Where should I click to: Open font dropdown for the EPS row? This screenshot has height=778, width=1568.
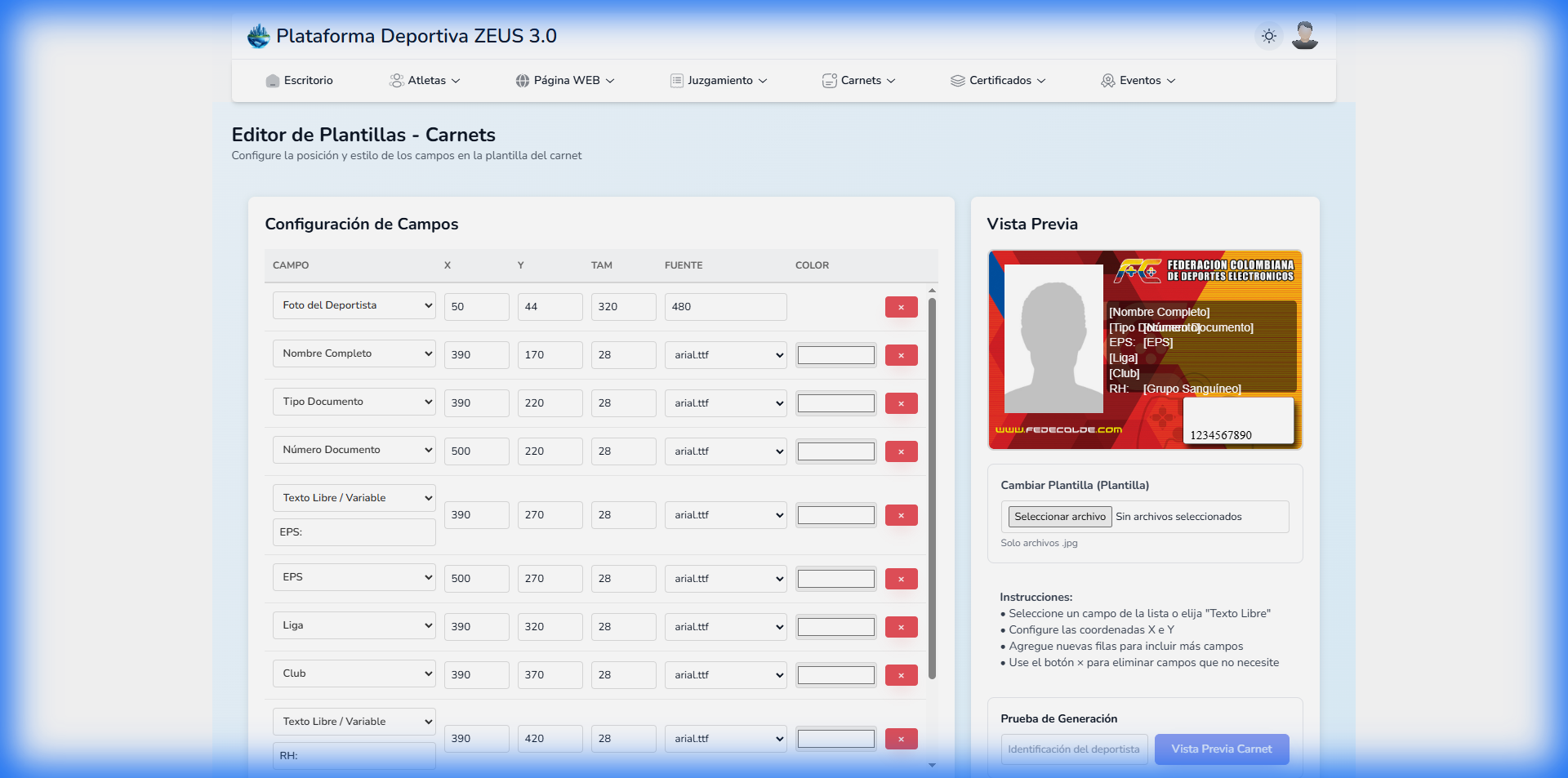pos(725,579)
